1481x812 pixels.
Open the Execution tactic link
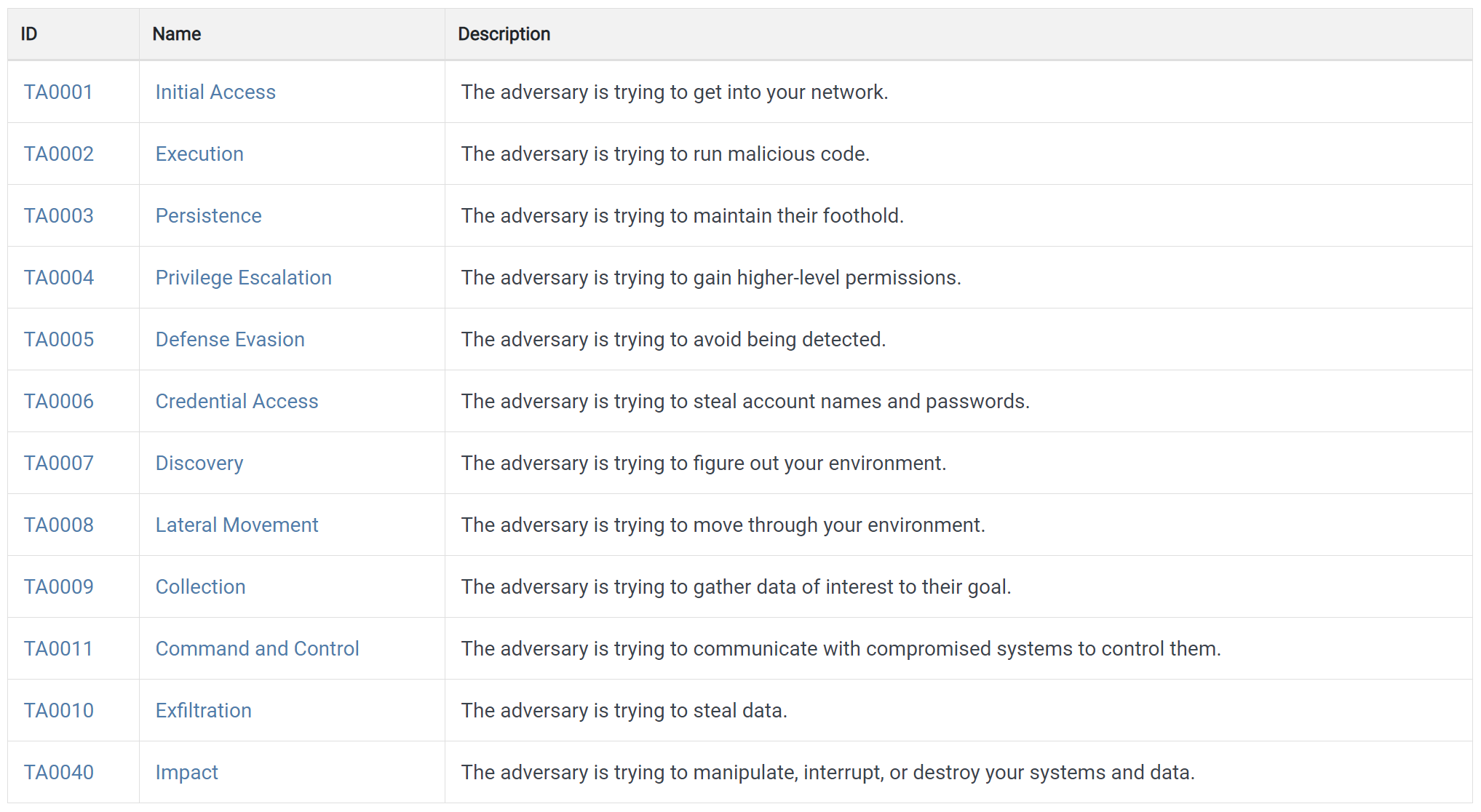coord(199,154)
